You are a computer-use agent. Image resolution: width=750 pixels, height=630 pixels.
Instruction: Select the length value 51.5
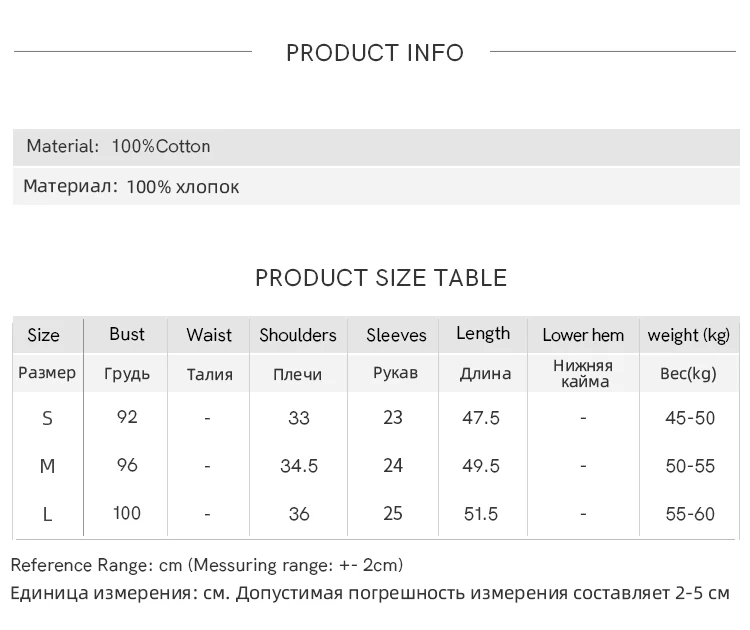point(481,514)
